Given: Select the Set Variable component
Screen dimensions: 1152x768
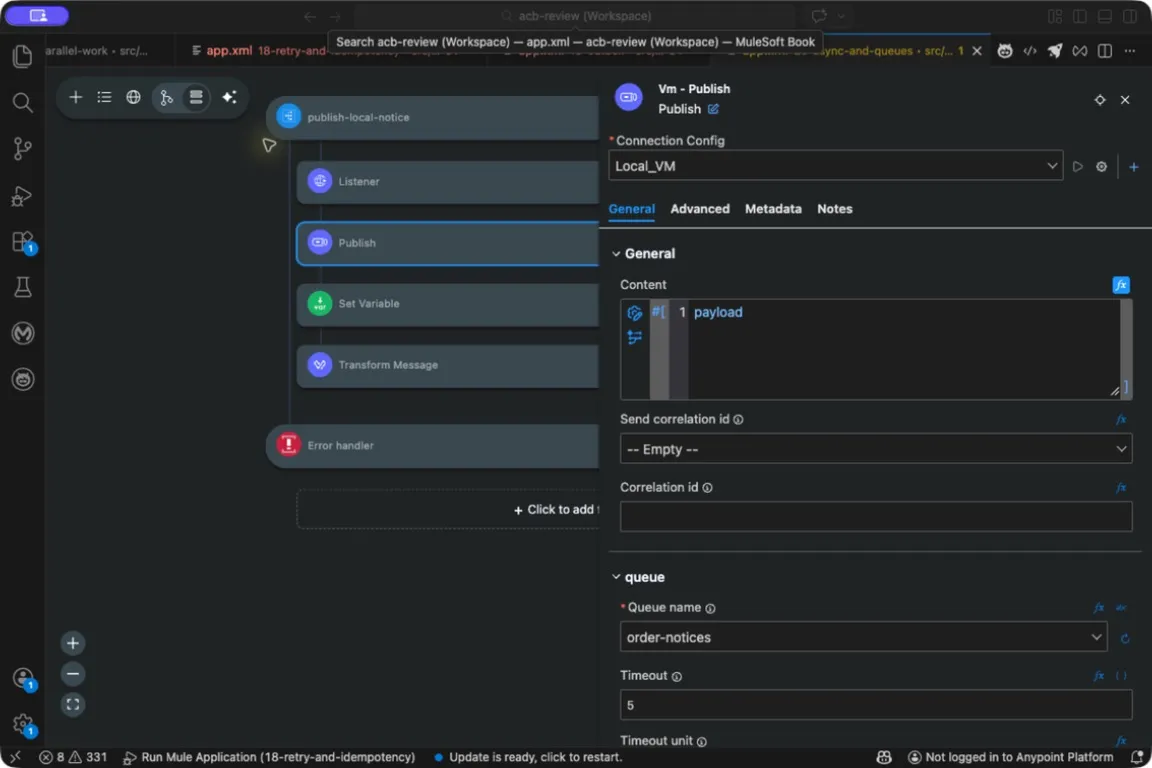Looking at the screenshot, I should point(448,304).
